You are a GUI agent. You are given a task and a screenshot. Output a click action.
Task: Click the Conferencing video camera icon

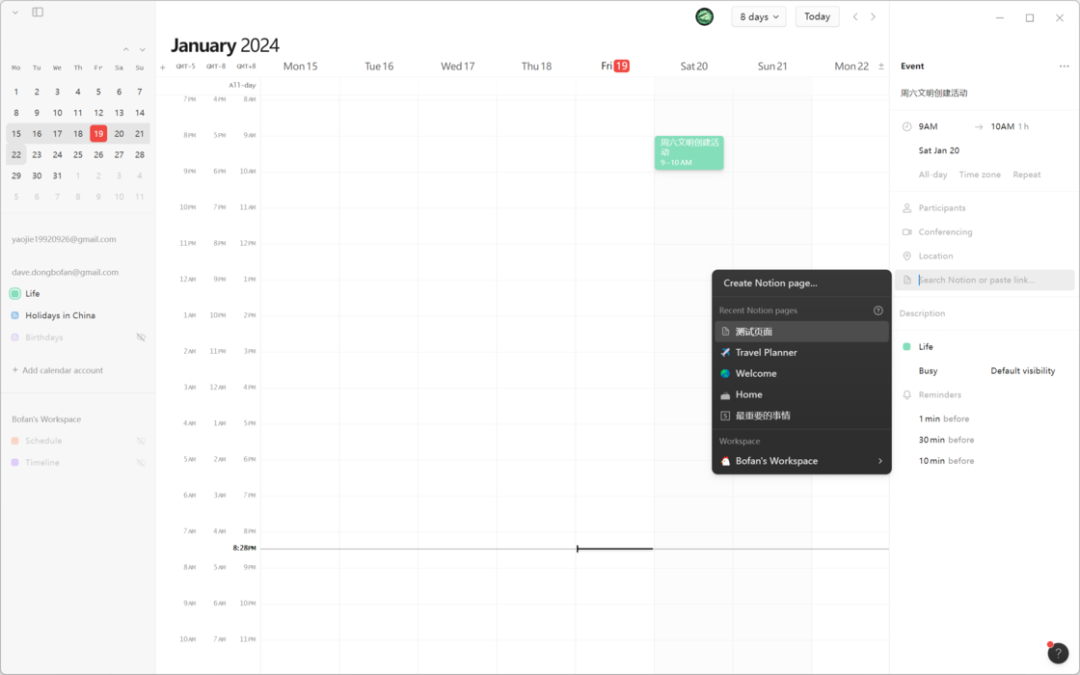tap(907, 232)
